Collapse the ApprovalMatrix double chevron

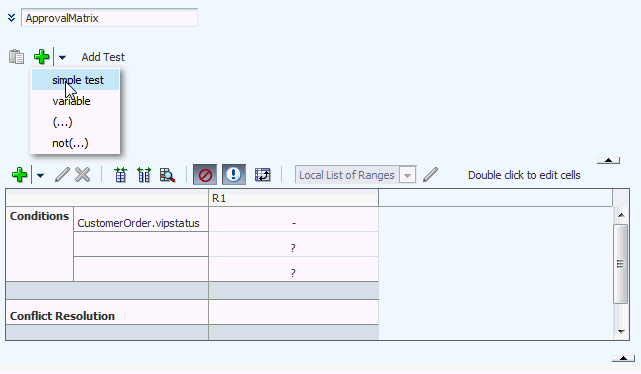pos(11,18)
